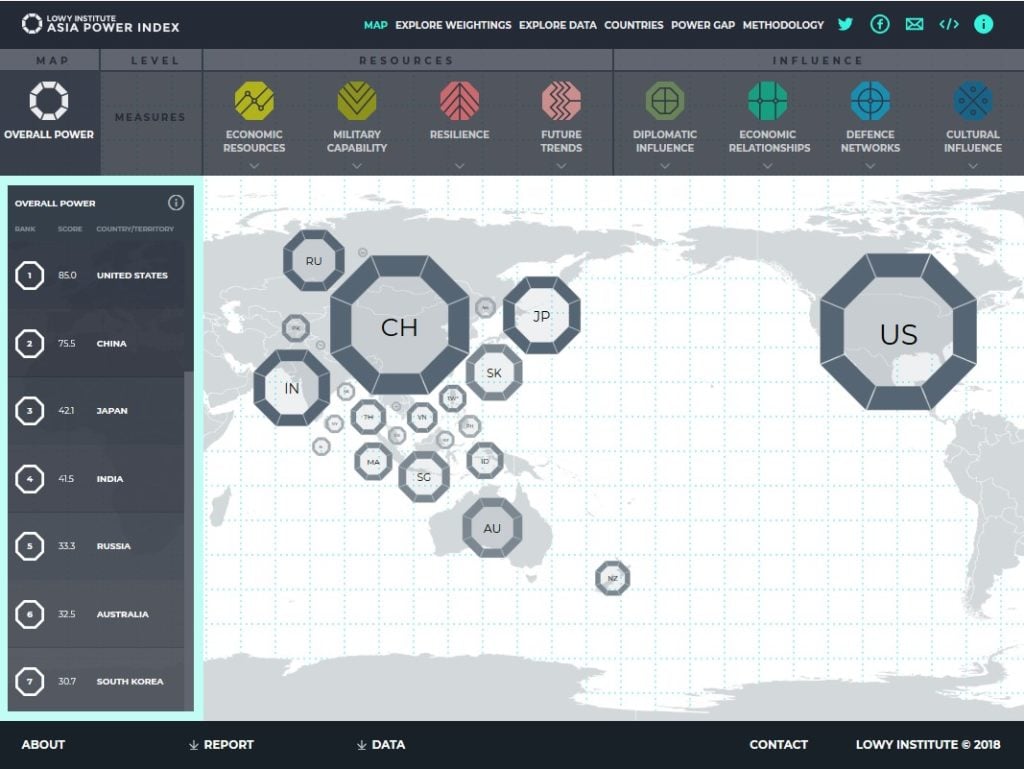Select the Future Trends icon

pyautogui.click(x=561, y=101)
